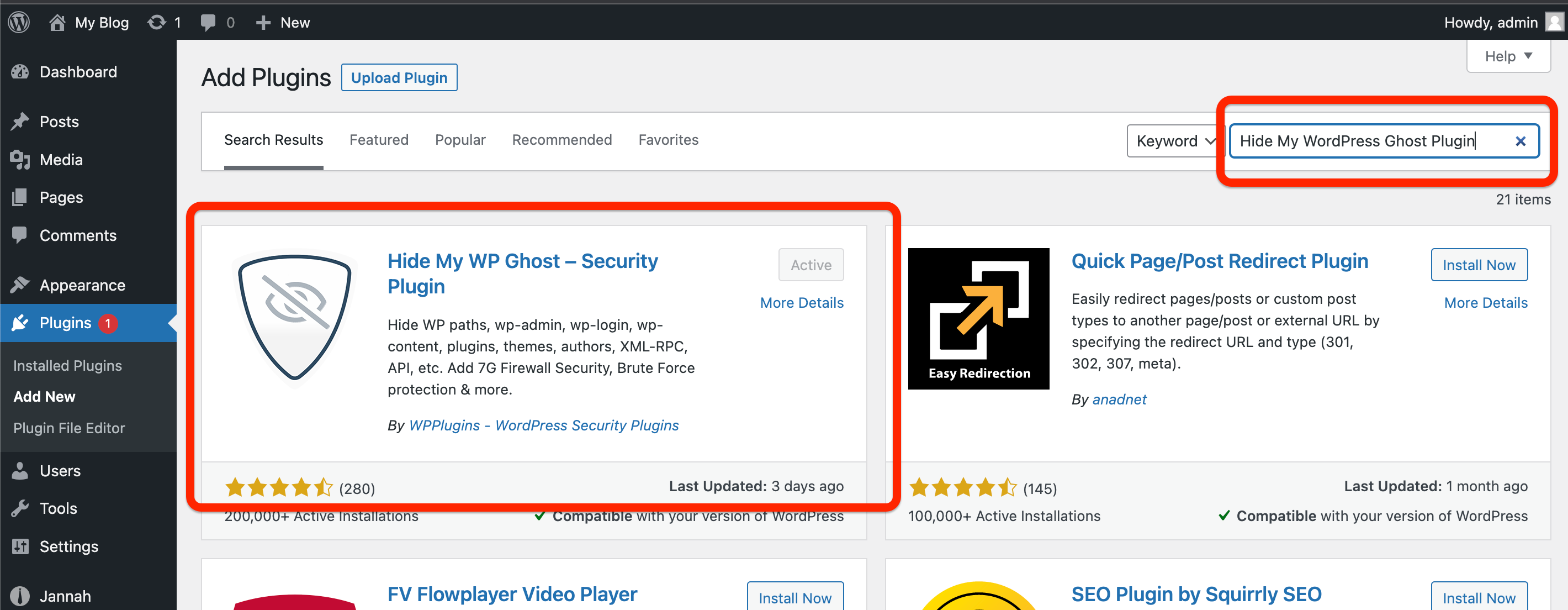Image resolution: width=1568 pixels, height=610 pixels.
Task: Click the comments bubble icon in admin bar
Action: point(208,22)
